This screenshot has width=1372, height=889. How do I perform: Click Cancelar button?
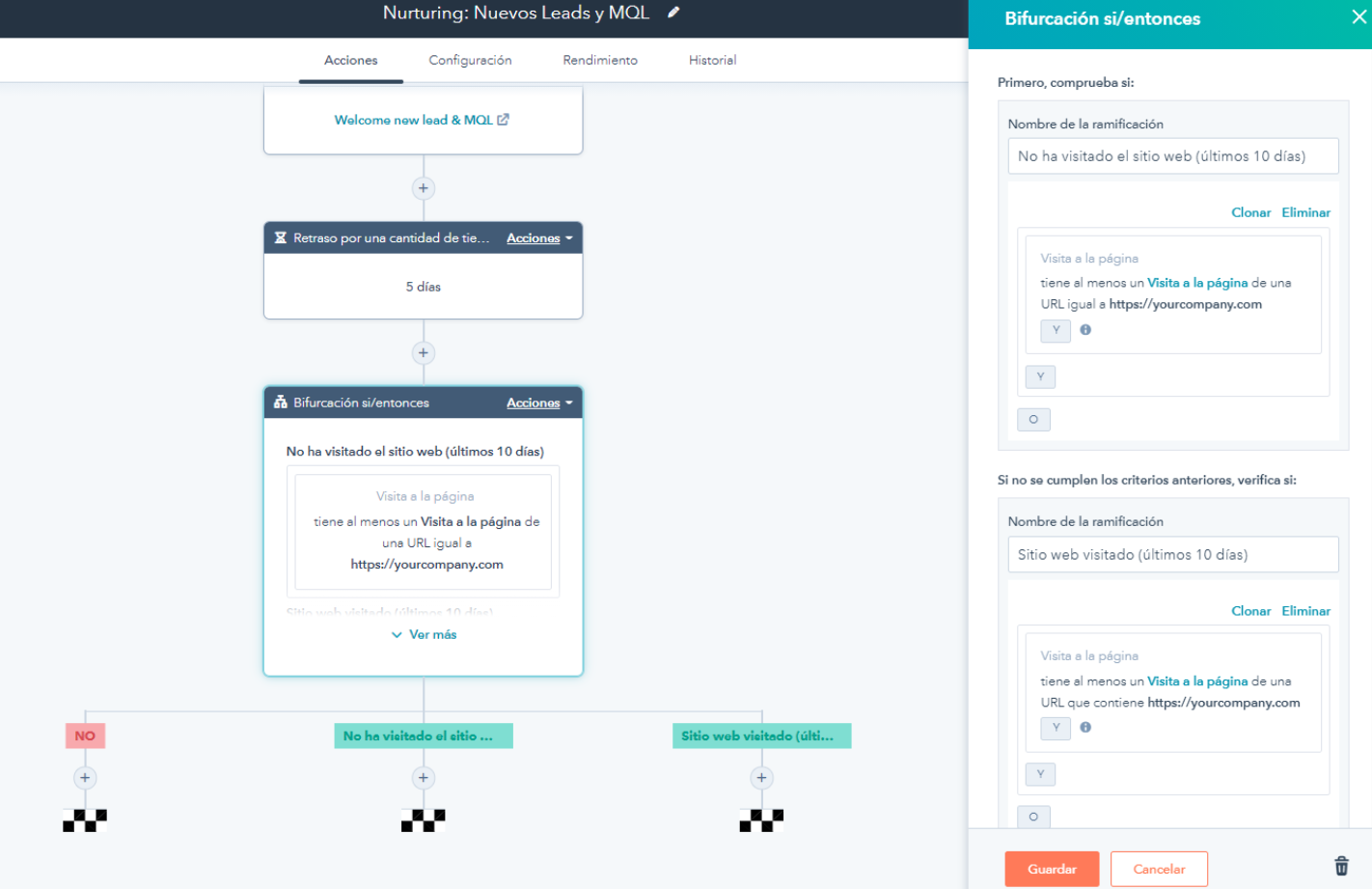click(1159, 869)
